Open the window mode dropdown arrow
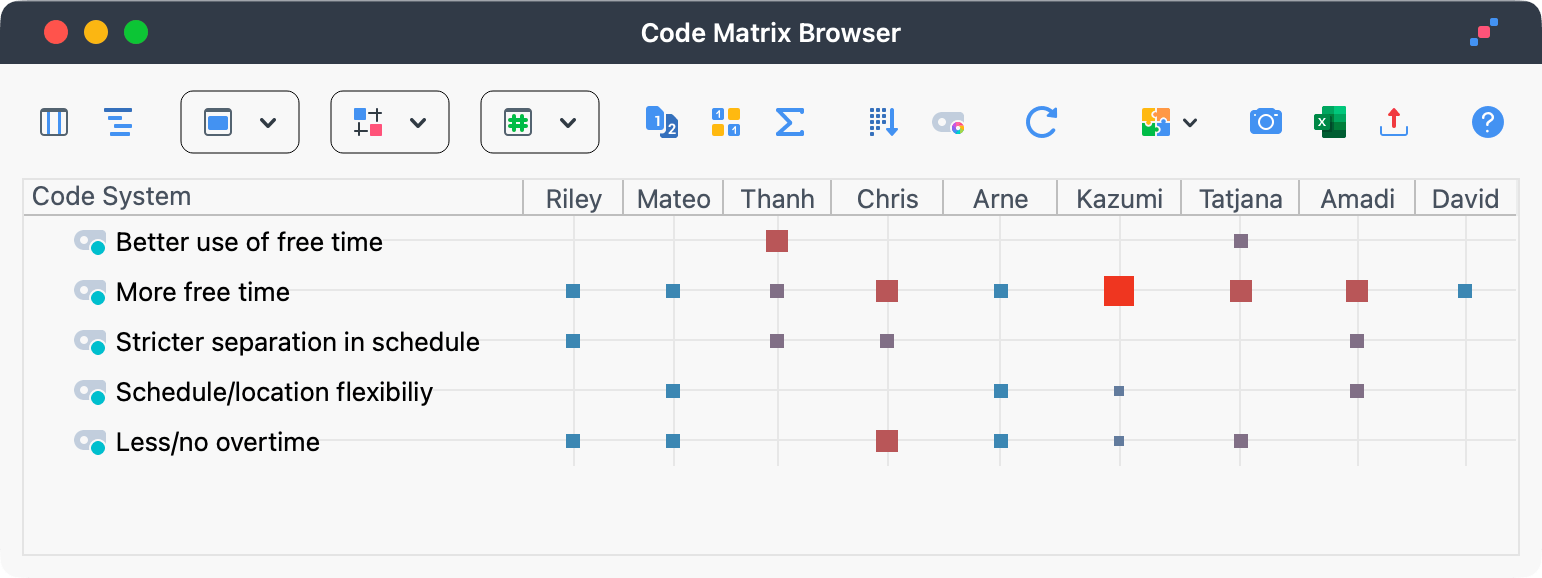1542x578 pixels. pyautogui.click(x=268, y=122)
